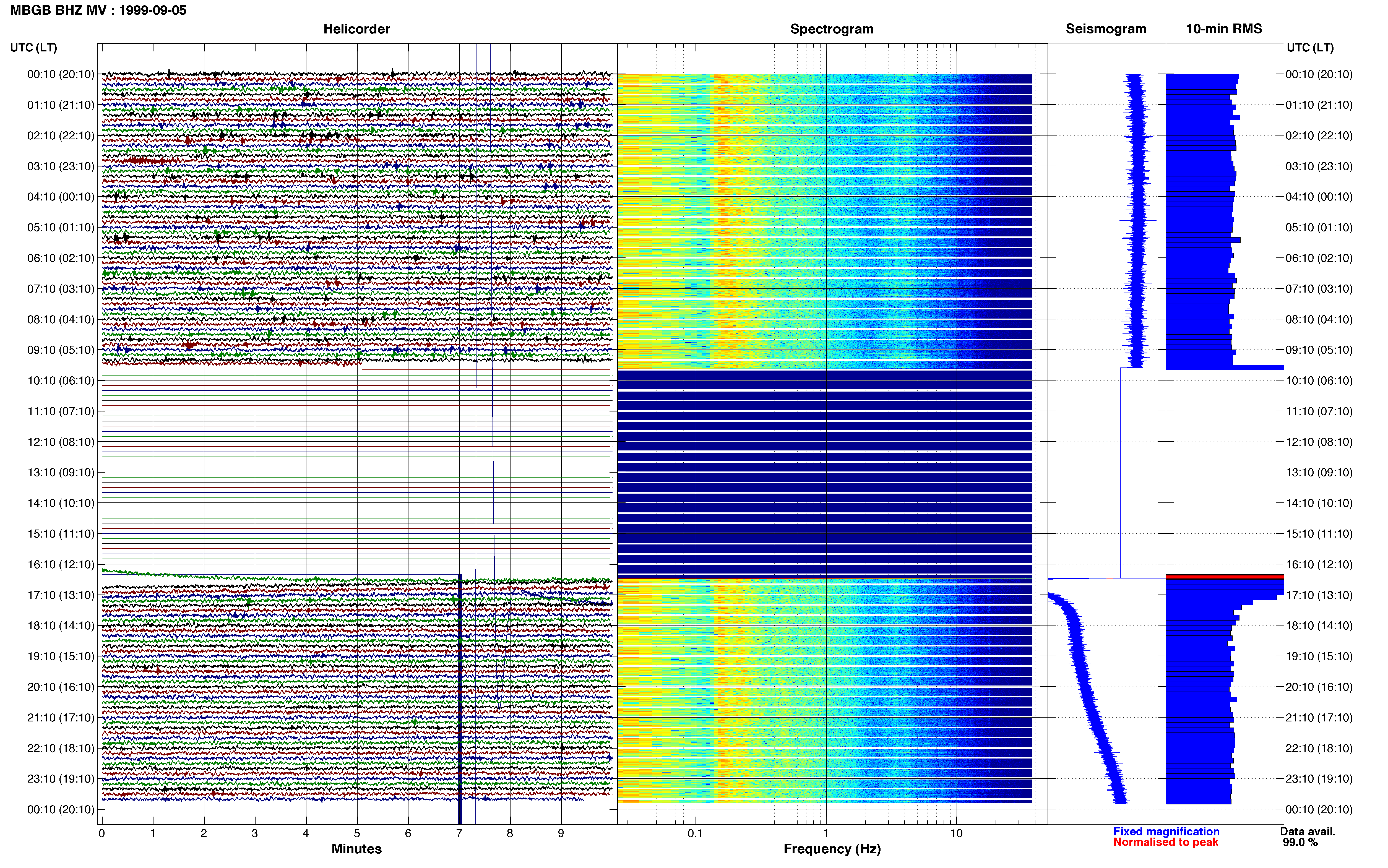Click left time label 10:10 (06:10)
1388x868 pixels.
[x=61, y=380]
